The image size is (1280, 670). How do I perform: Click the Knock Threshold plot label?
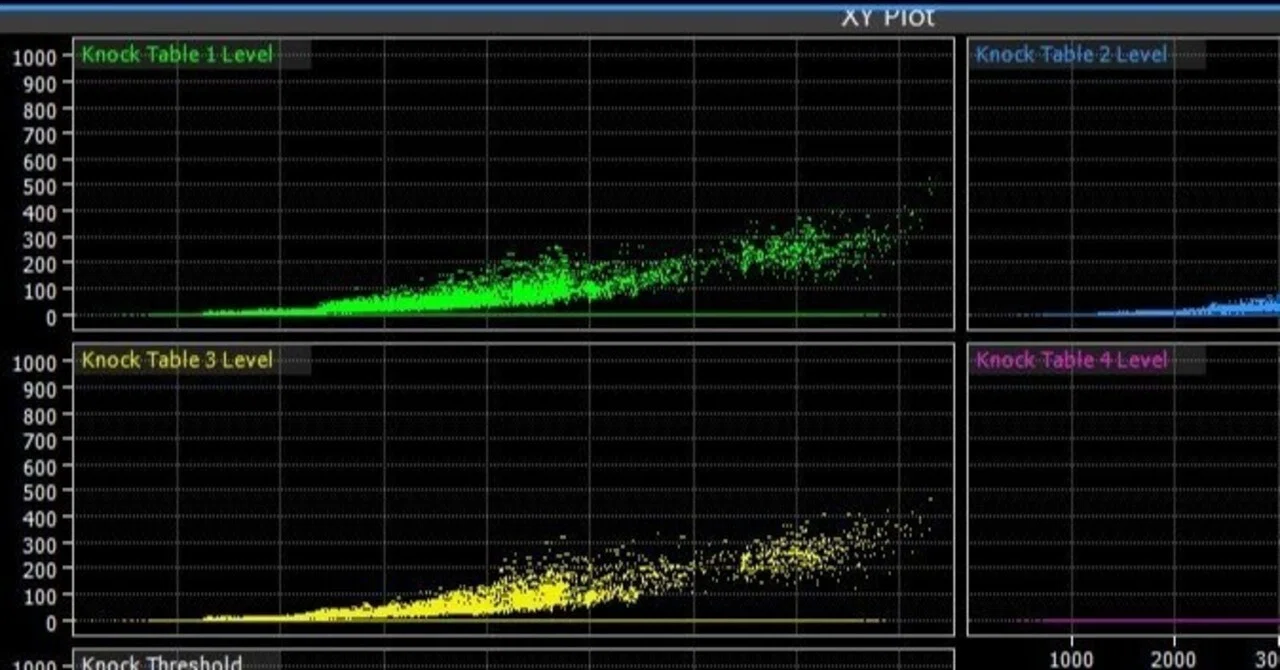pos(162,663)
